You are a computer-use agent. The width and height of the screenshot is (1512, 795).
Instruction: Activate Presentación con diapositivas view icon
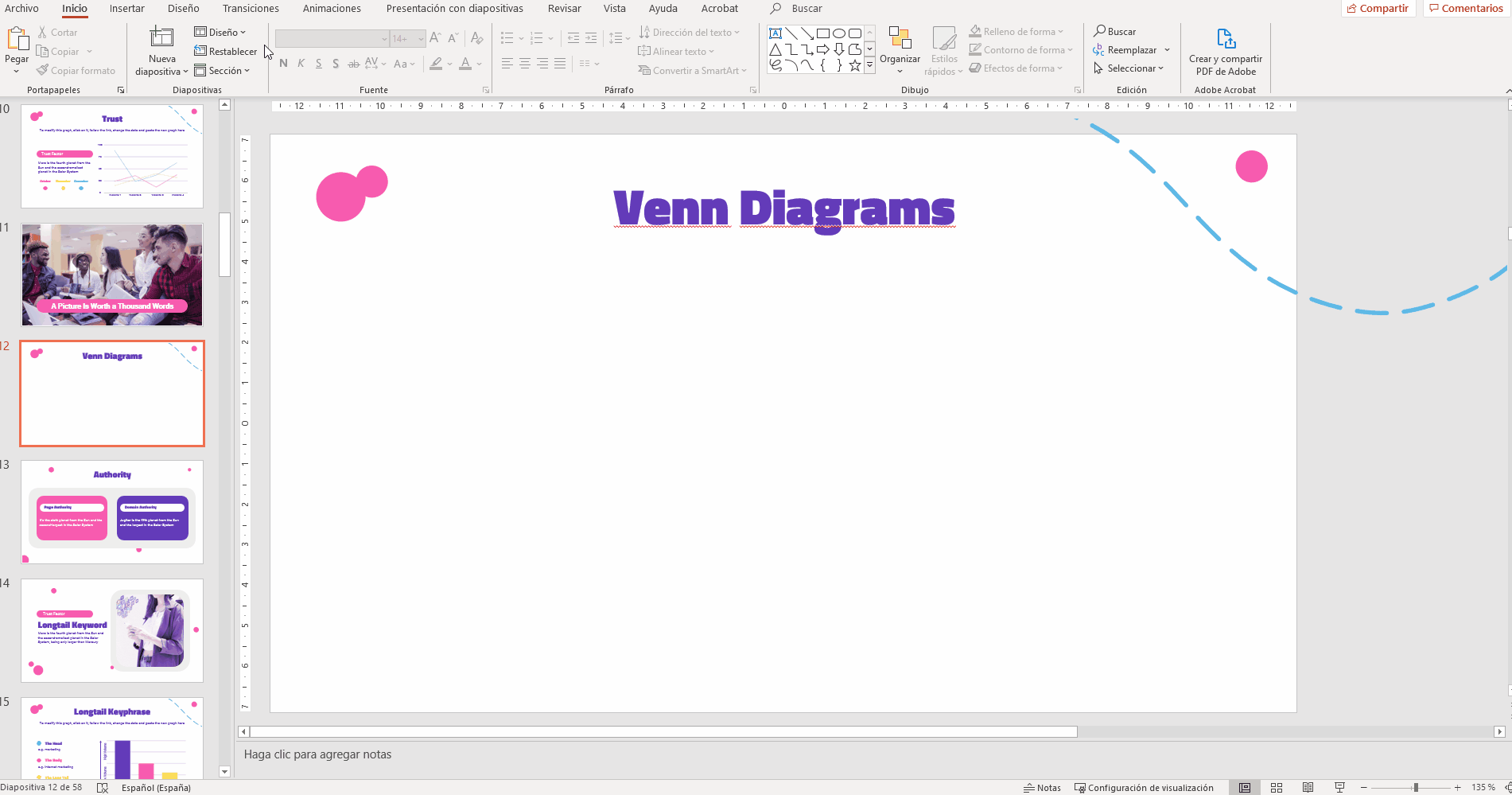click(1339, 787)
